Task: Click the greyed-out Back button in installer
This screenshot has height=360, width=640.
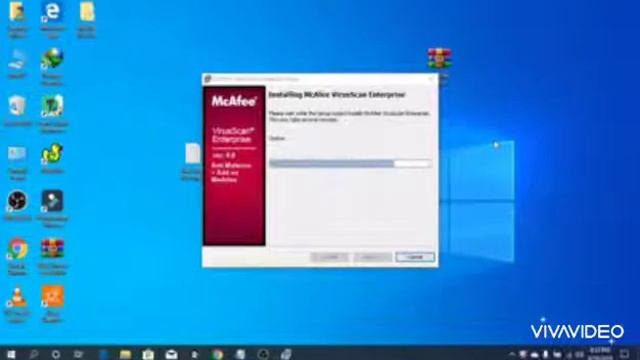Action: click(329, 257)
